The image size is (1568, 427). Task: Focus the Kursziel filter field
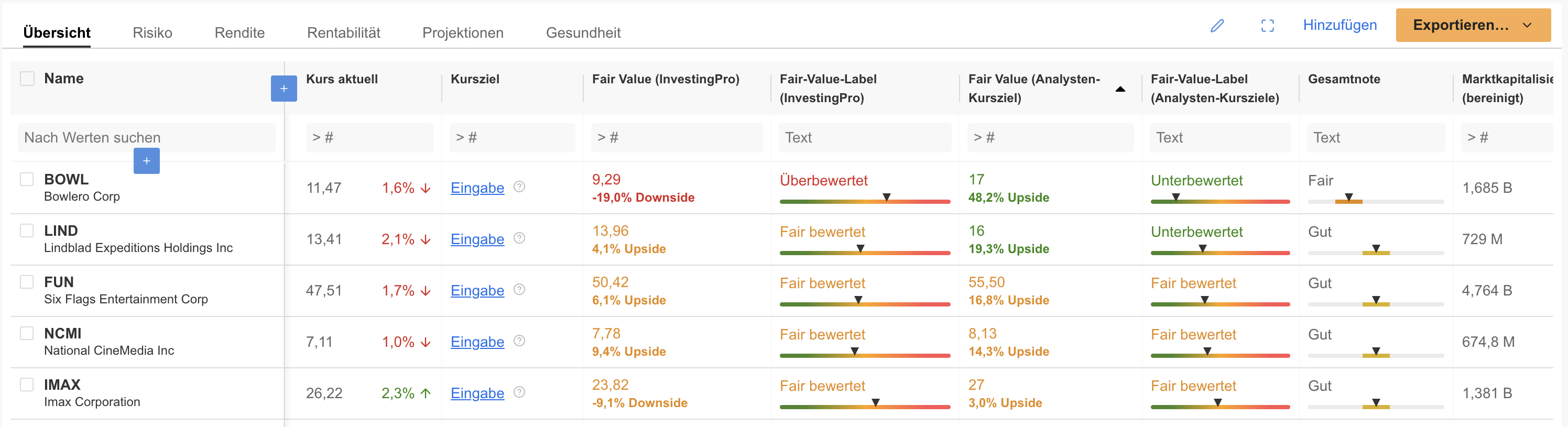[x=512, y=137]
